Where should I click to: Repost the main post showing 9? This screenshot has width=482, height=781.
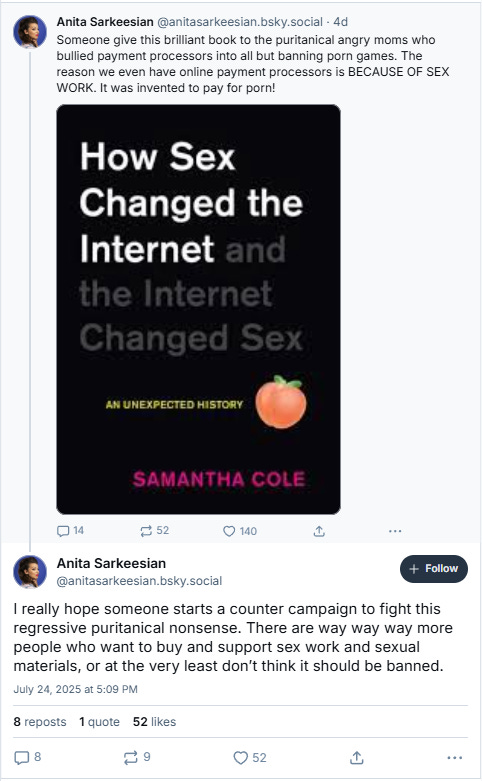coord(137,758)
